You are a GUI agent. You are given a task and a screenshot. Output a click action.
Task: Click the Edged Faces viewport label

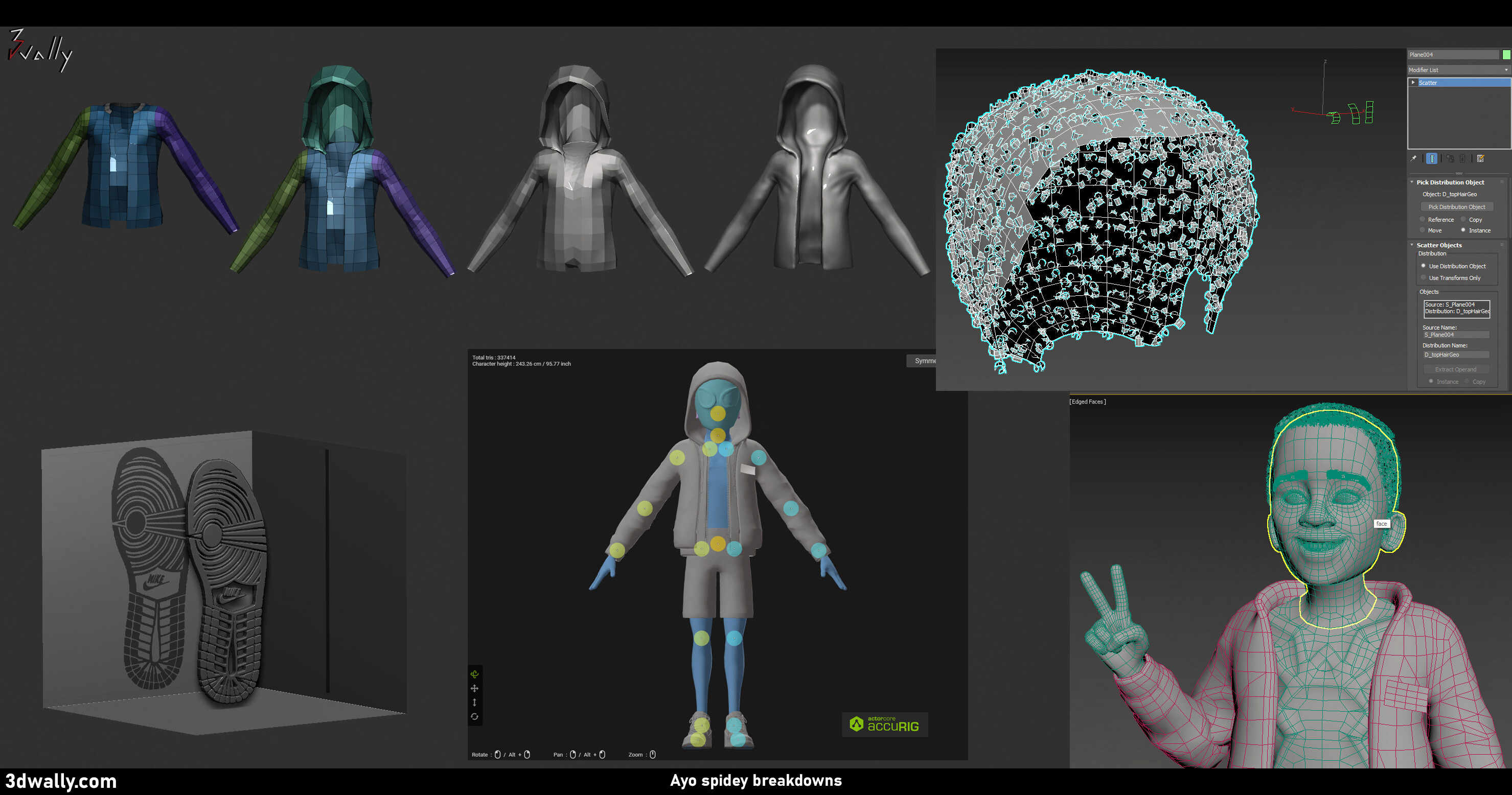pos(1087,402)
